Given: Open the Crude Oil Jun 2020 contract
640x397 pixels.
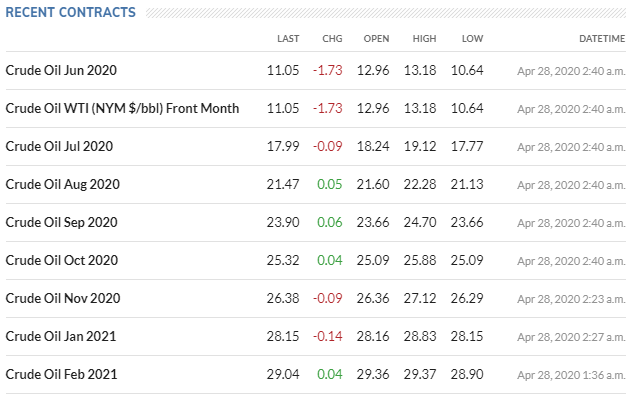Looking at the screenshot, I should pyautogui.click(x=61, y=70).
